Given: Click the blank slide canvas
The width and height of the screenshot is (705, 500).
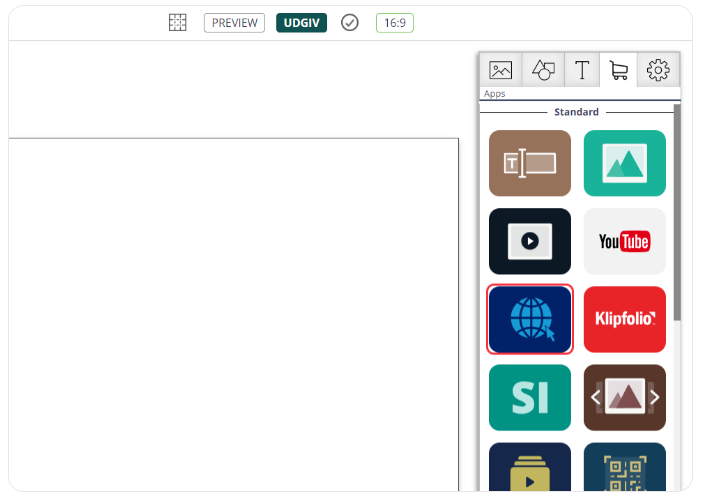Looking at the screenshot, I should (x=233, y=315).
